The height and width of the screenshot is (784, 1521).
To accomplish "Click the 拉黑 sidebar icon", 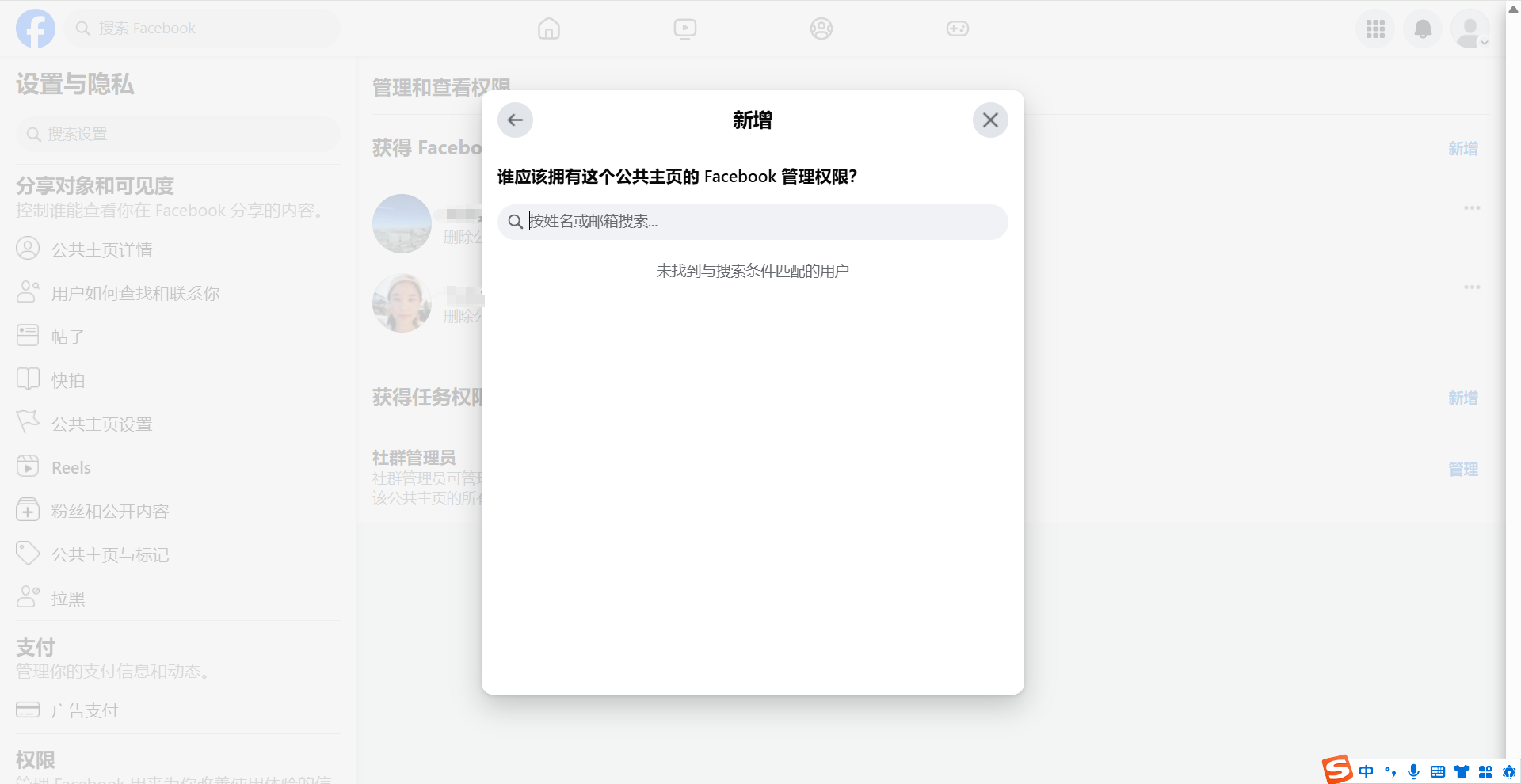I will pyautogui.click(x=28, y=596).
